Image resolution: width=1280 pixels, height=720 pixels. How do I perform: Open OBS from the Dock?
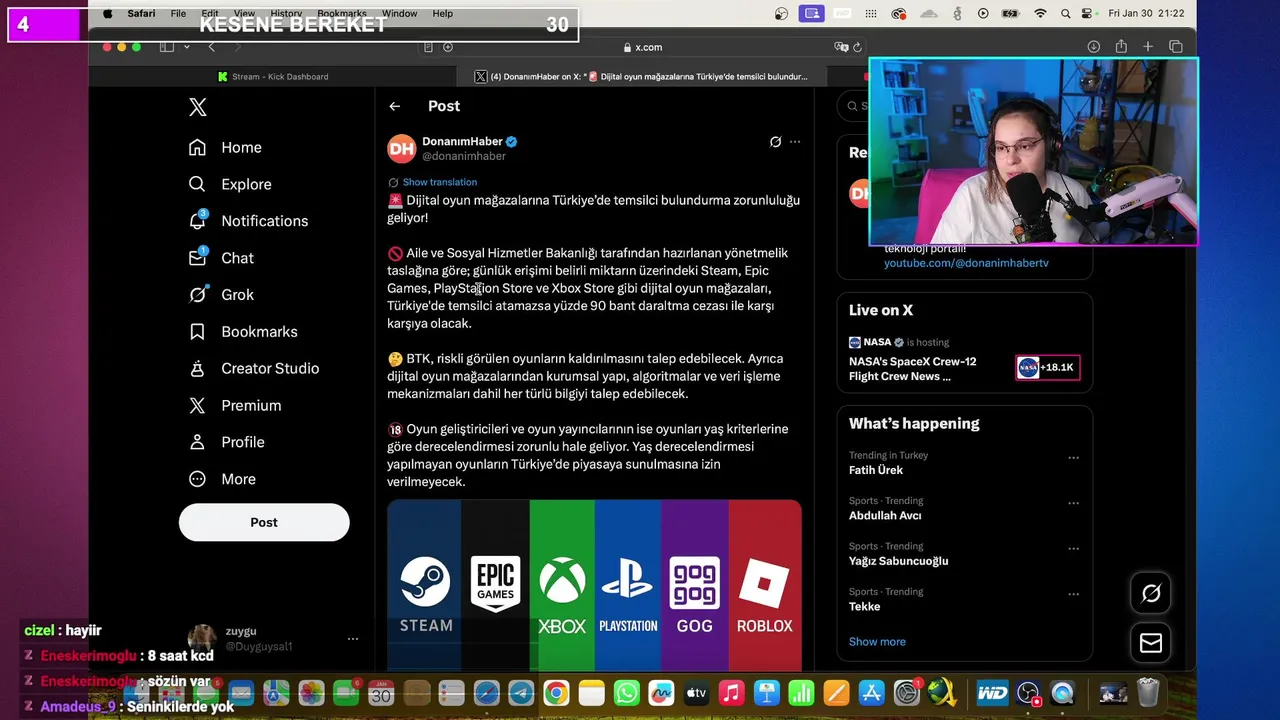(1028, 693)
